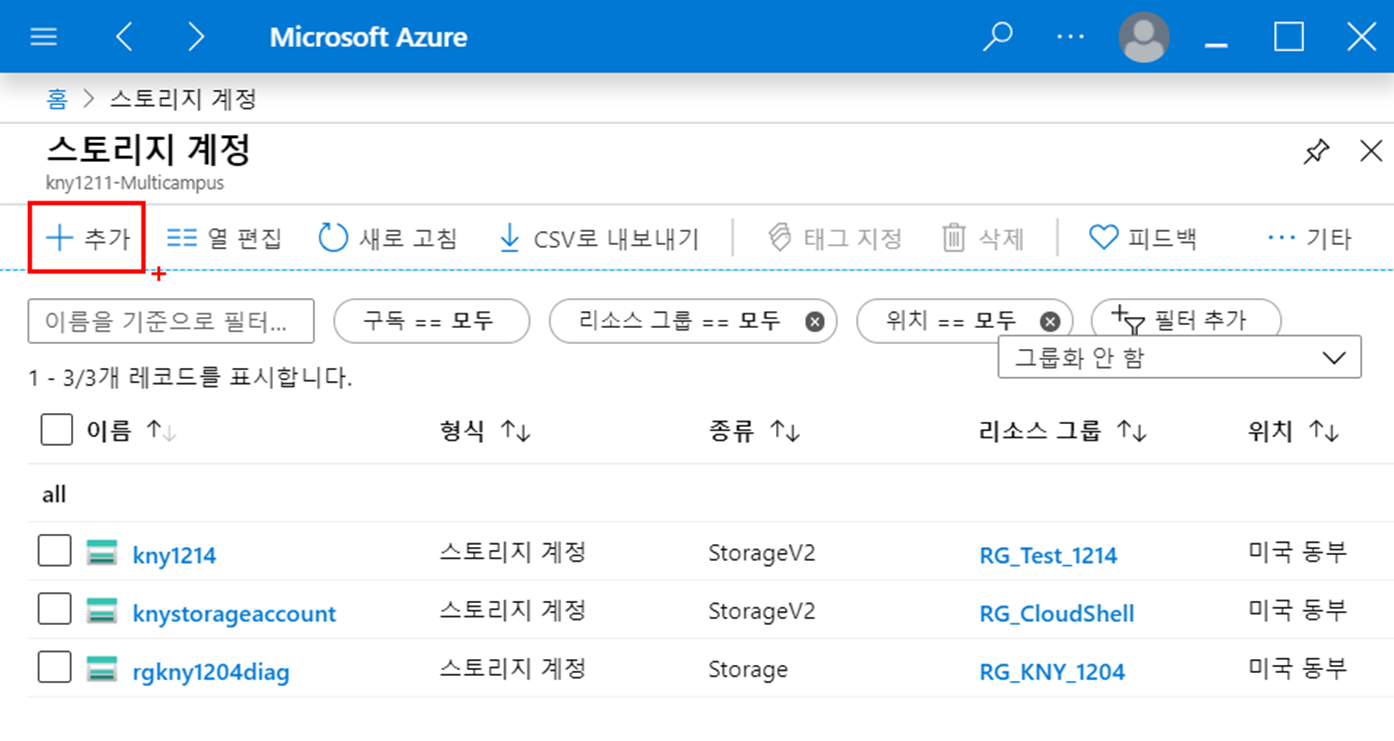Viewport: 1394px width, 741px height.
Task: Click 미국 동부 in knystorageaccount row
Action: (x=1298, y=609)
